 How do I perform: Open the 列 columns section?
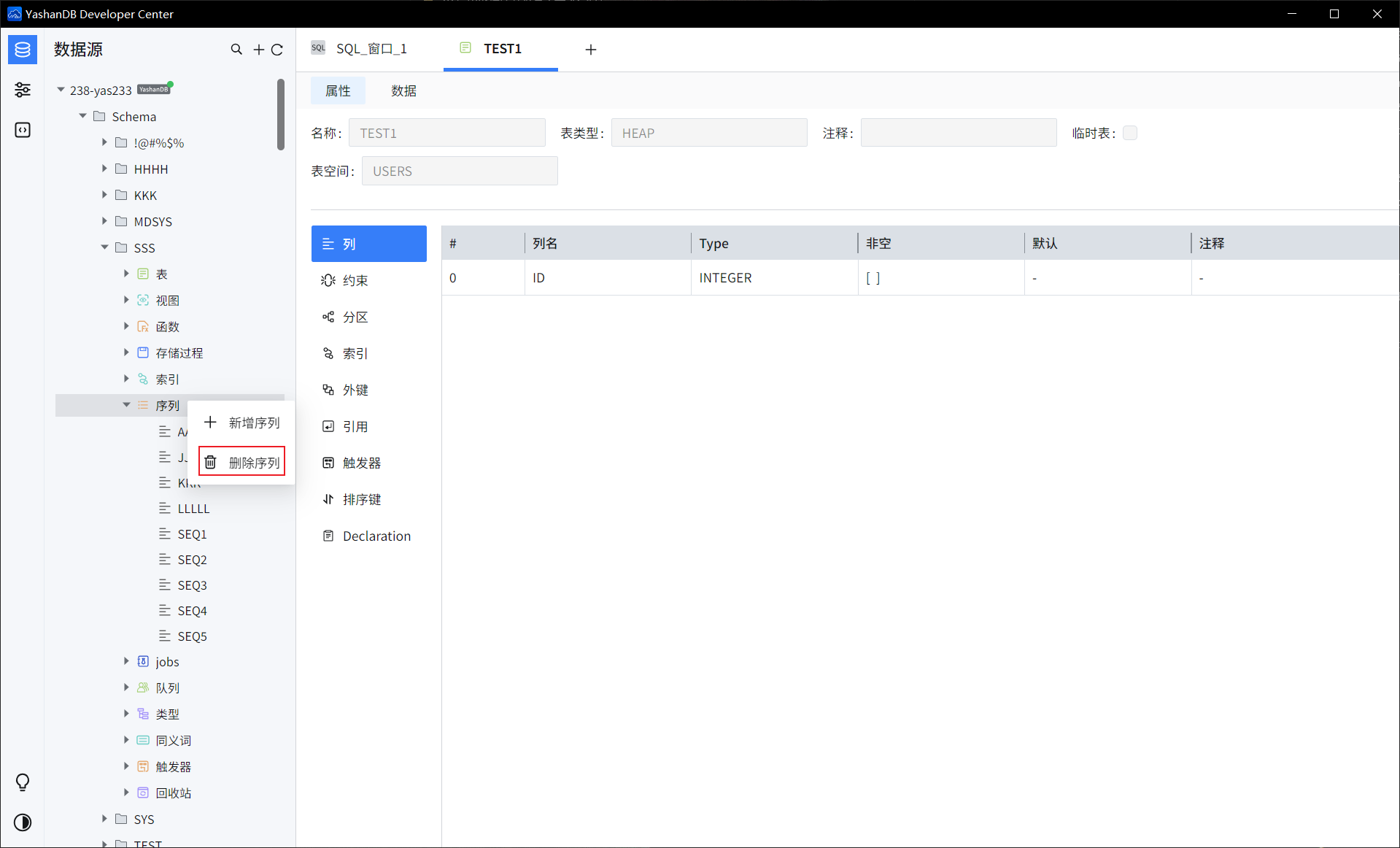tap(369, 244)
